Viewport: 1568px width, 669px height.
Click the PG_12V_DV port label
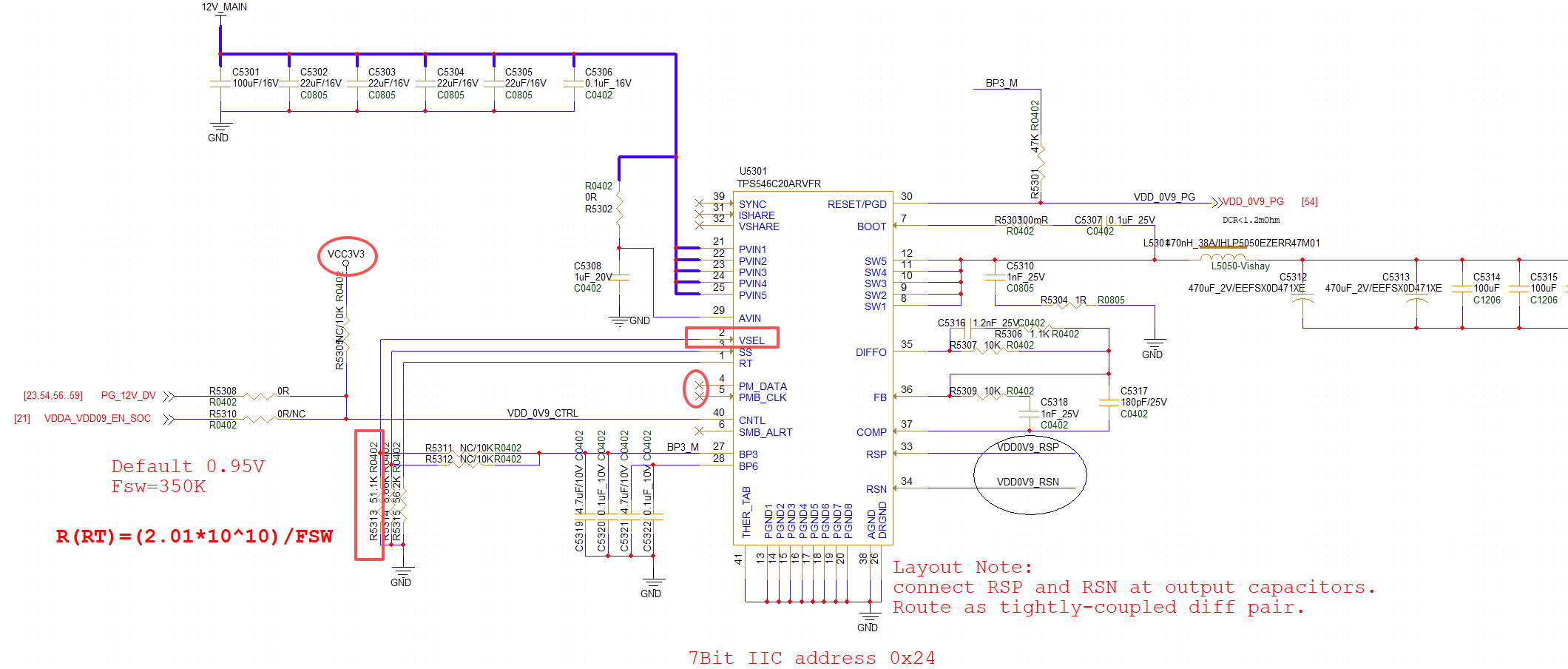click(x=129, y=396)
